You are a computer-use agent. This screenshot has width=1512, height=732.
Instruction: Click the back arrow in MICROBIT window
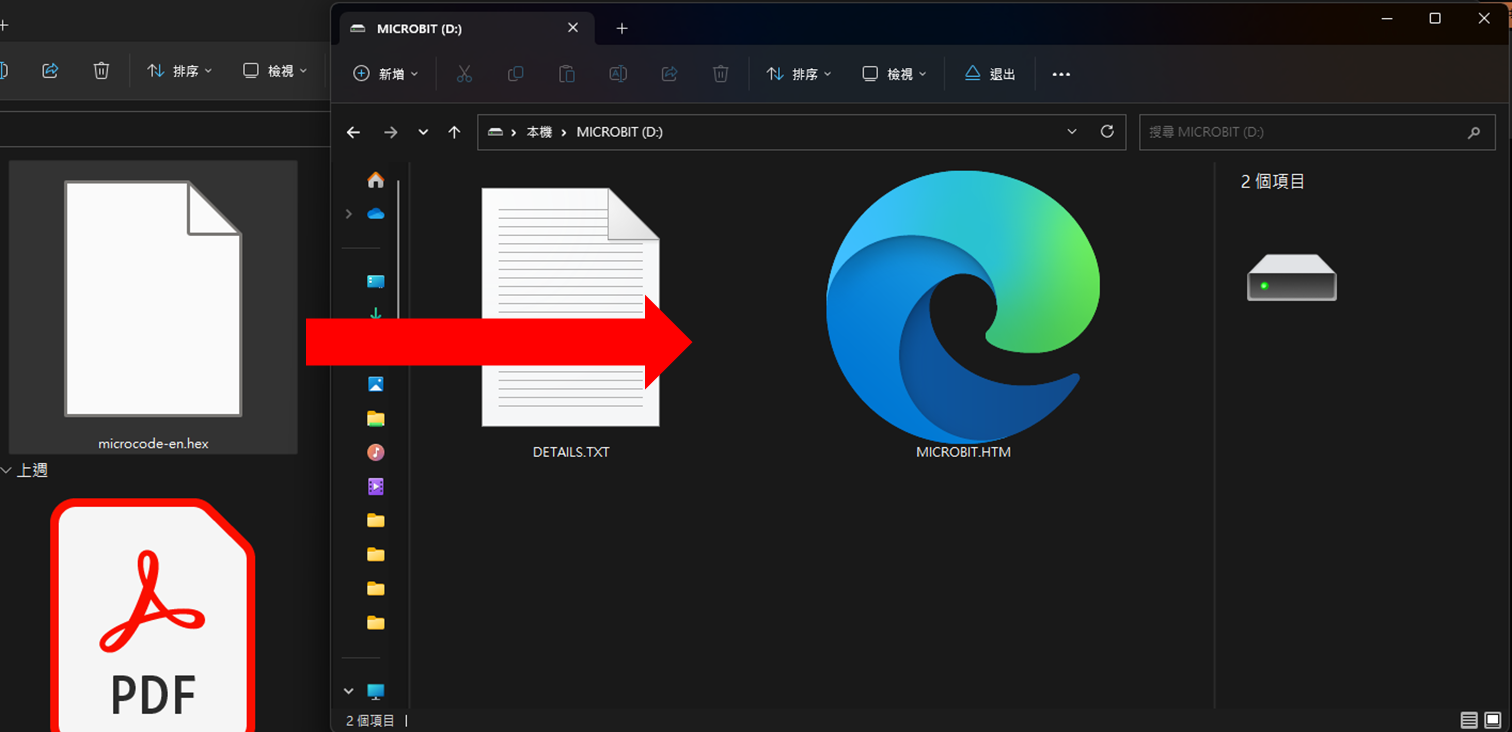(353, 132)
